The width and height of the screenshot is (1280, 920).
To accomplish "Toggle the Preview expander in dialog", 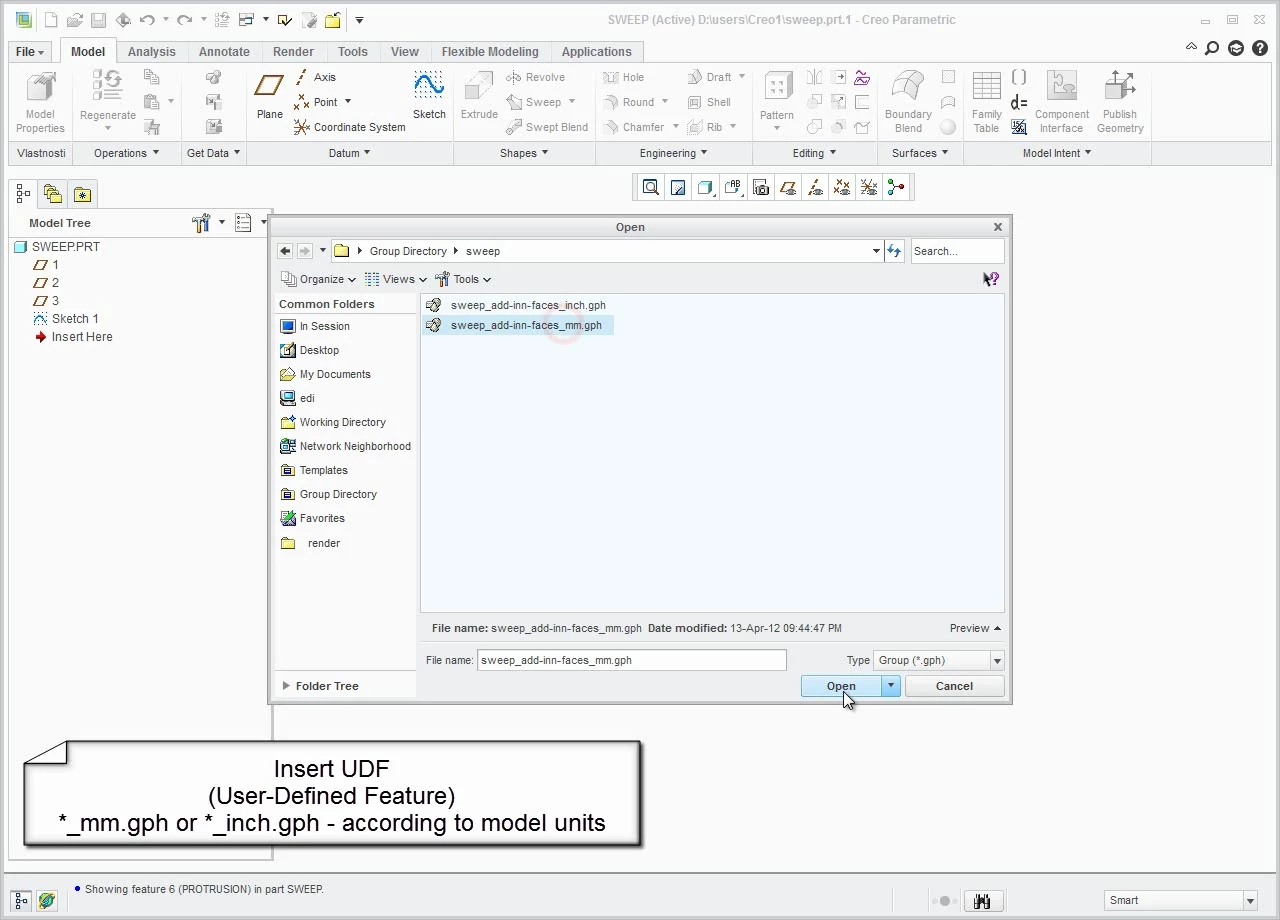I will coord(975,628).
